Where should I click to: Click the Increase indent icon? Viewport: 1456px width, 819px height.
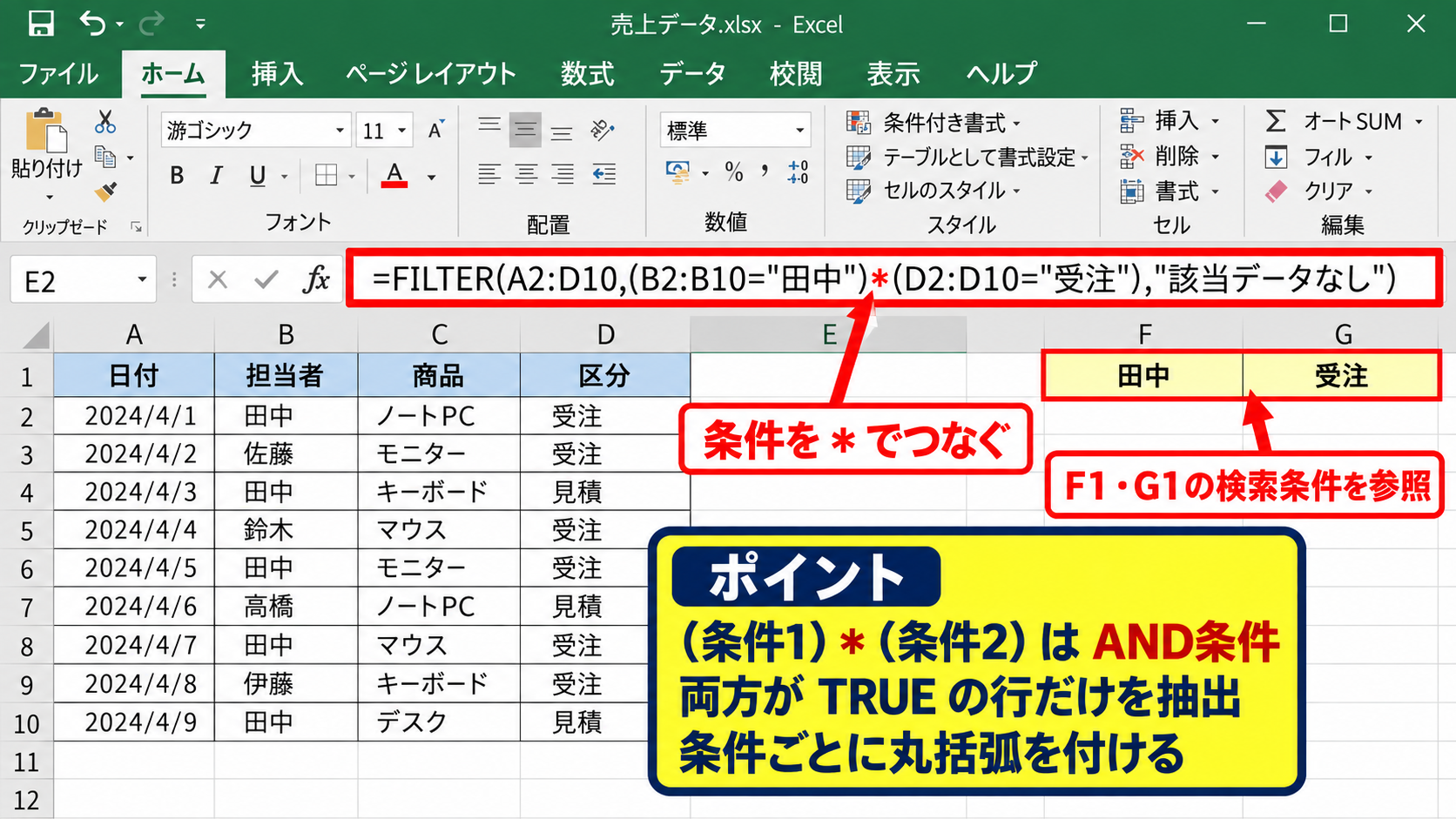tap(604, 174)
